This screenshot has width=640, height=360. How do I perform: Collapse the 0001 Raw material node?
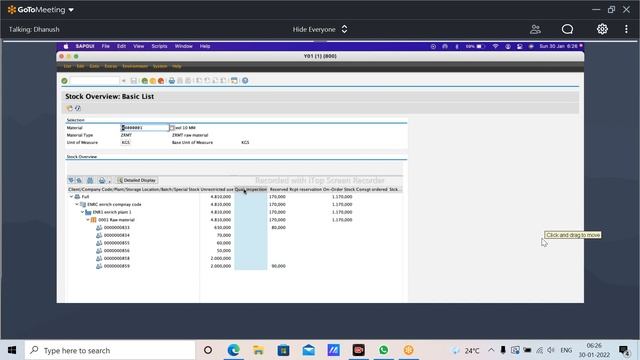(87, 220)
